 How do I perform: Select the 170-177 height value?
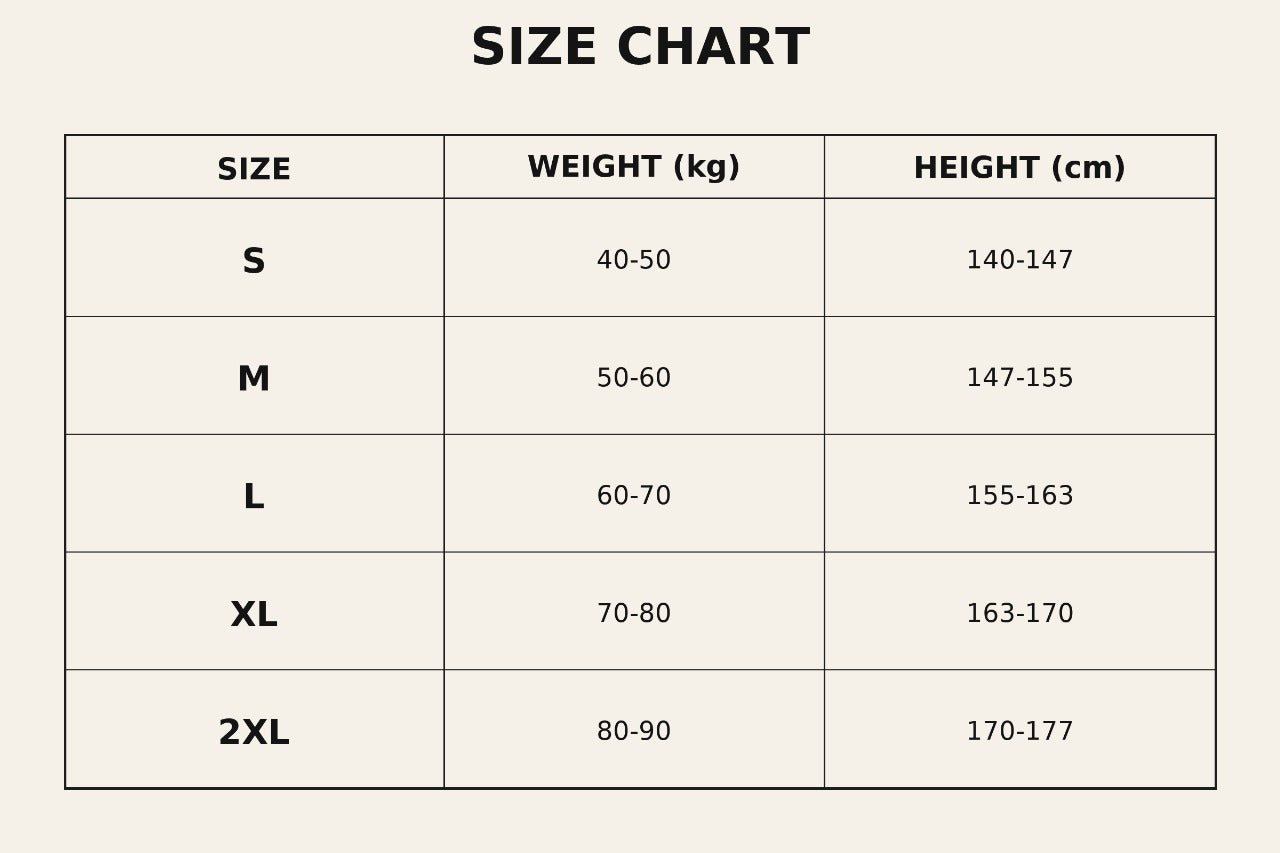point(1019,733)
